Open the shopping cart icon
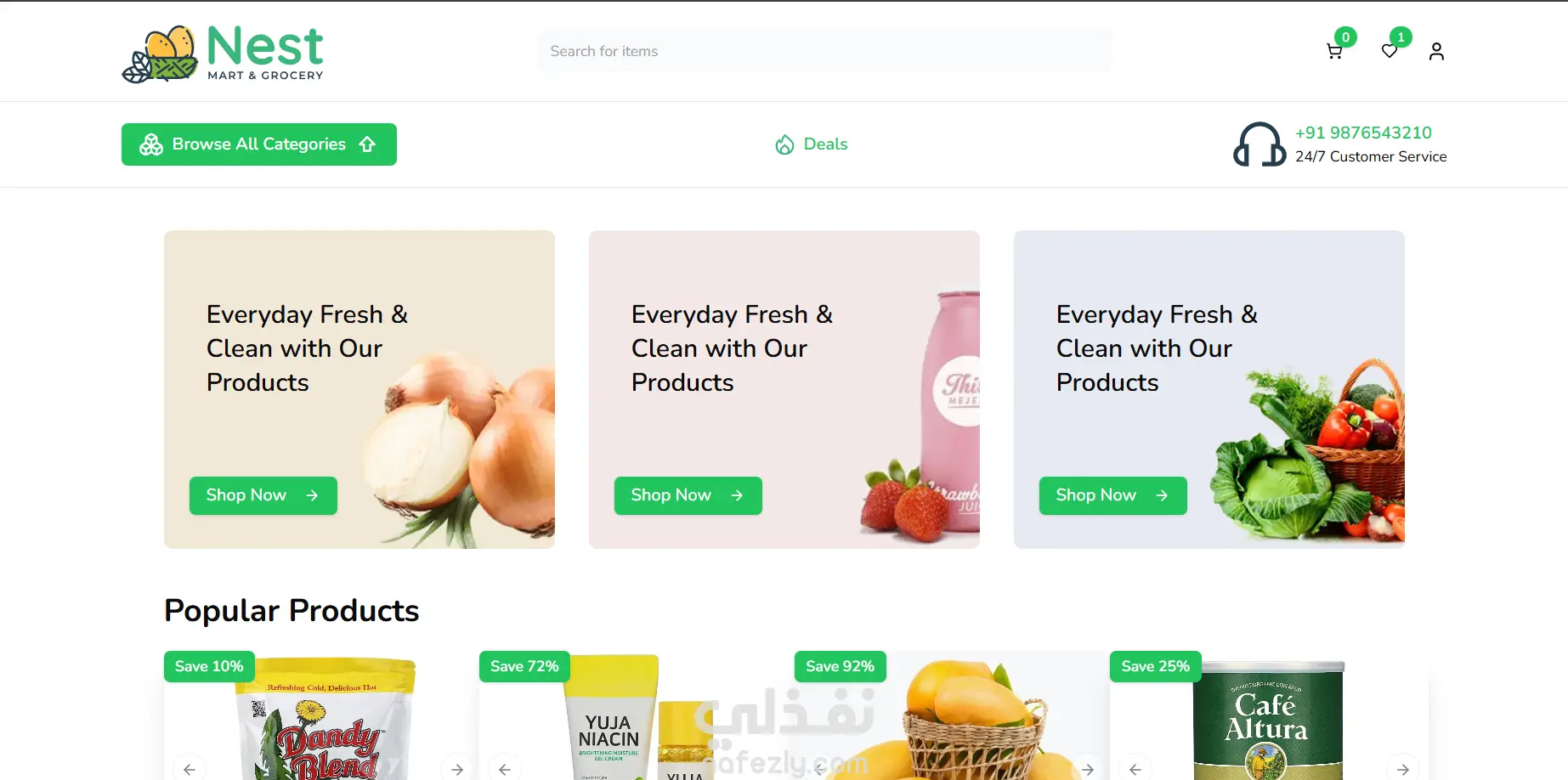 tap(1334, 51)
